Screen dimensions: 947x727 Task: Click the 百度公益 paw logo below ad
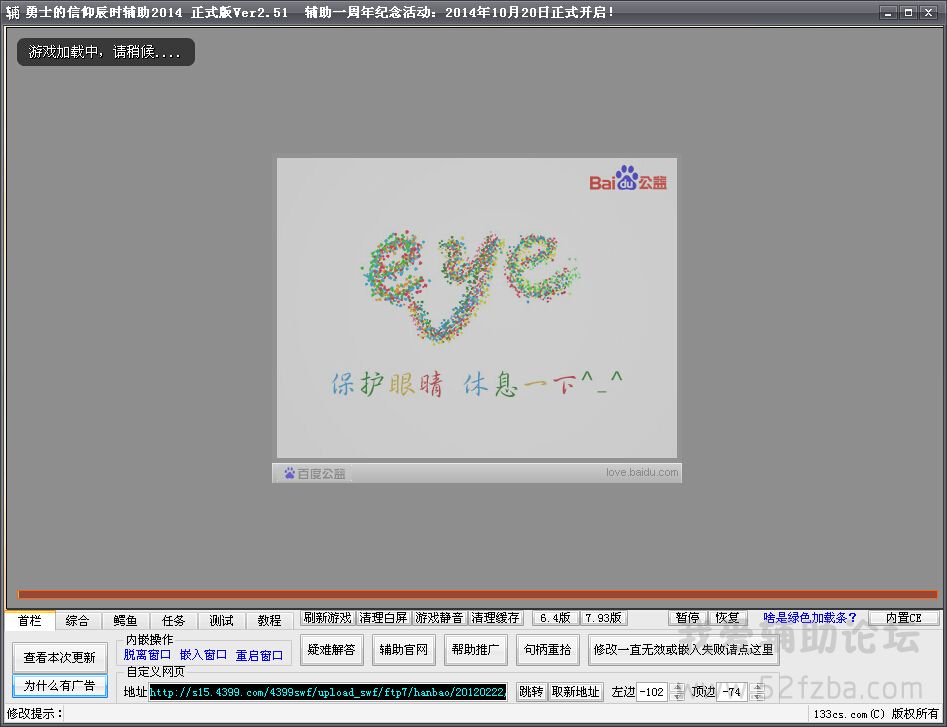315,473
